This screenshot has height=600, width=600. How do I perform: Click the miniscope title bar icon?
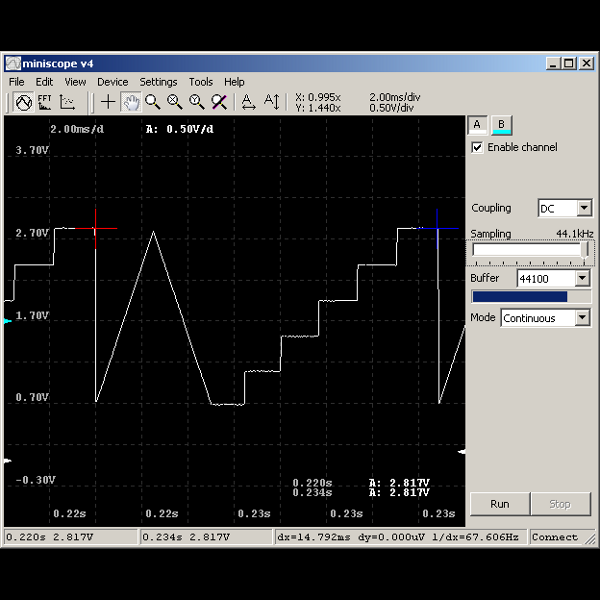pos(13,64)
